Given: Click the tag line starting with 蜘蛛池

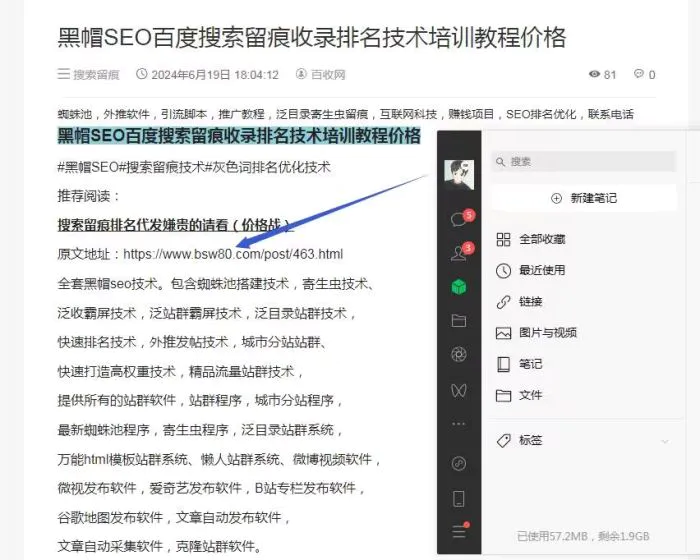Looking at the screenshot, I should (x=346, y=114).
